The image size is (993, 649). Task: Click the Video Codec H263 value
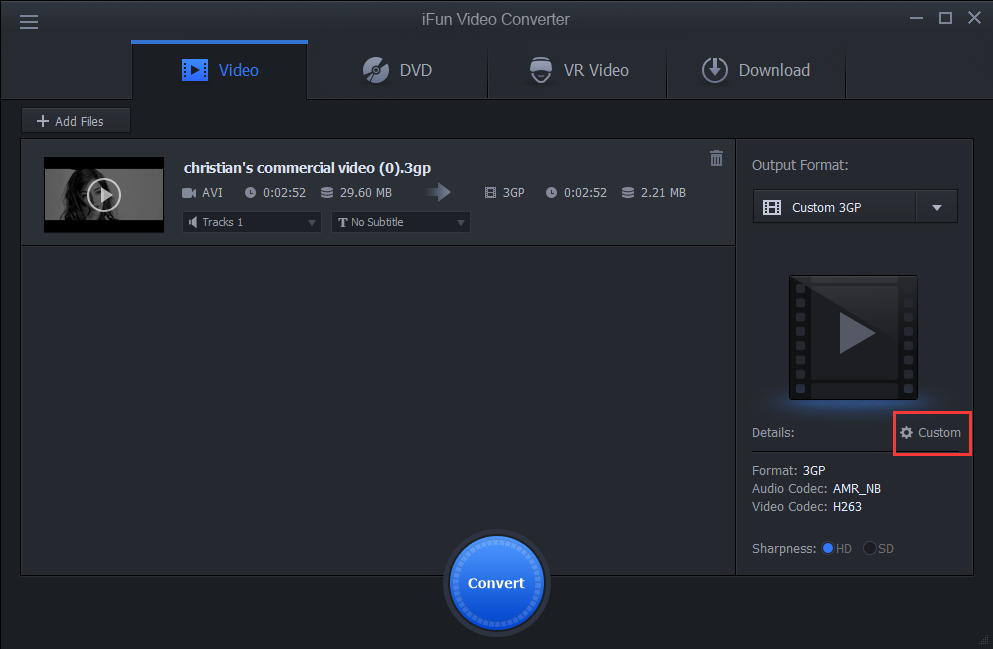pyautogui.click(x=847, y=507)
